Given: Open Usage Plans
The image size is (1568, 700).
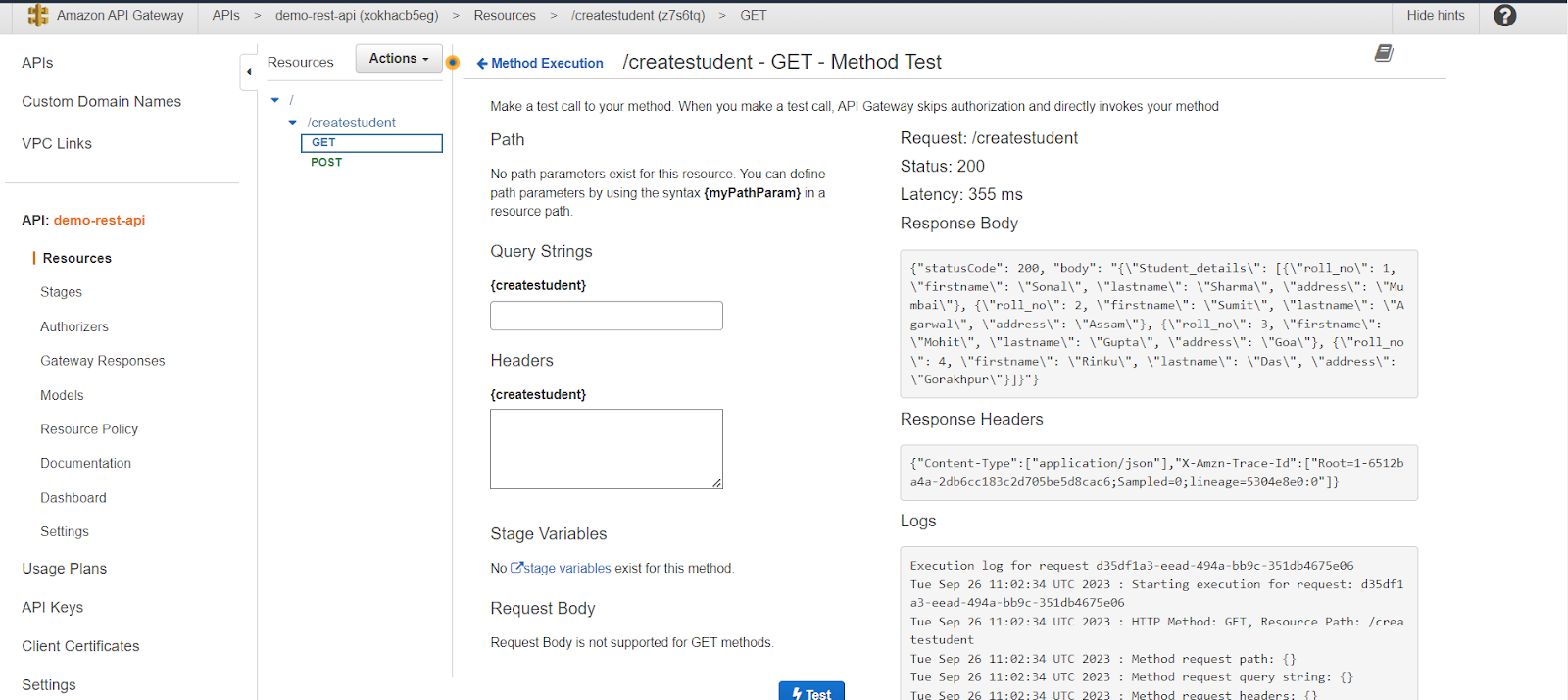Looking at the screenshot, I should [x=65, y=569].
